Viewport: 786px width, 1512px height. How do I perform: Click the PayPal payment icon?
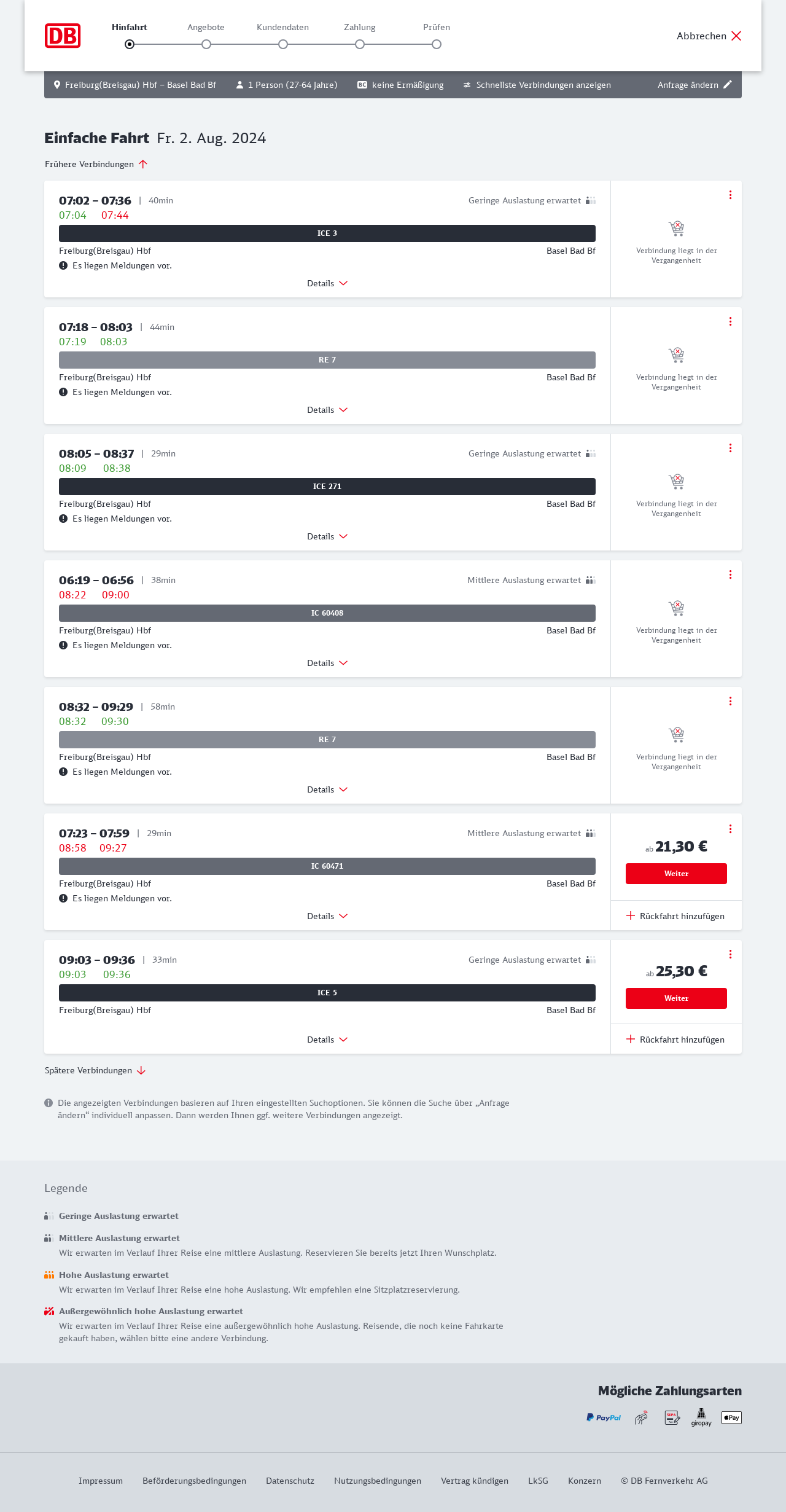click(x=604, y=1417)
